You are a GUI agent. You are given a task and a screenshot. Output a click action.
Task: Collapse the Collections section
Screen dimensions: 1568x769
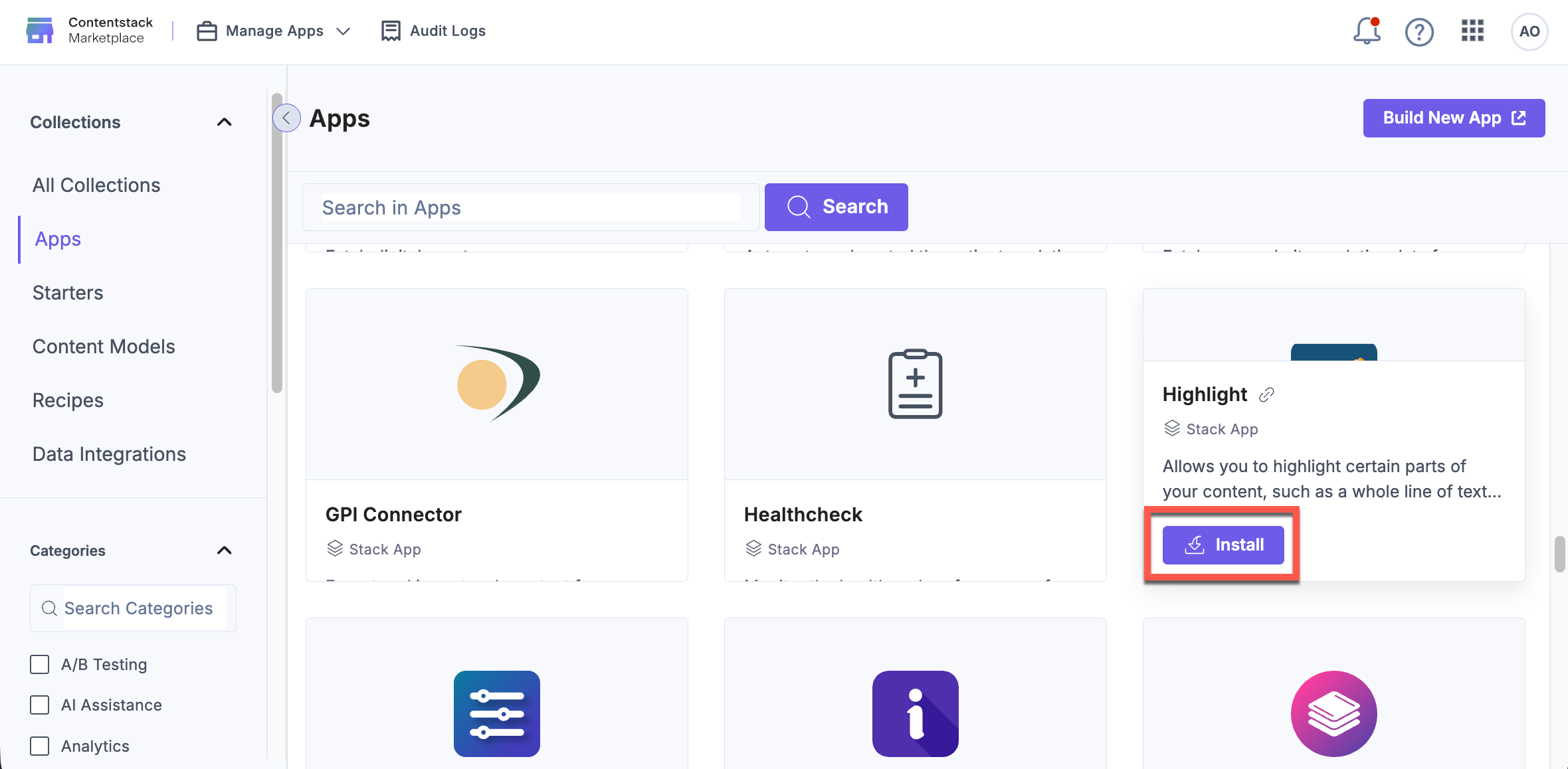coord(225,122)
